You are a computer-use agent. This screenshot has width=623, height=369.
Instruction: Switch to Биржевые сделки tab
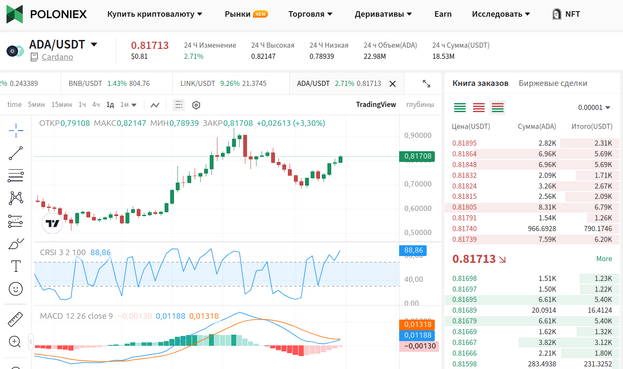(x=553, y=83)
